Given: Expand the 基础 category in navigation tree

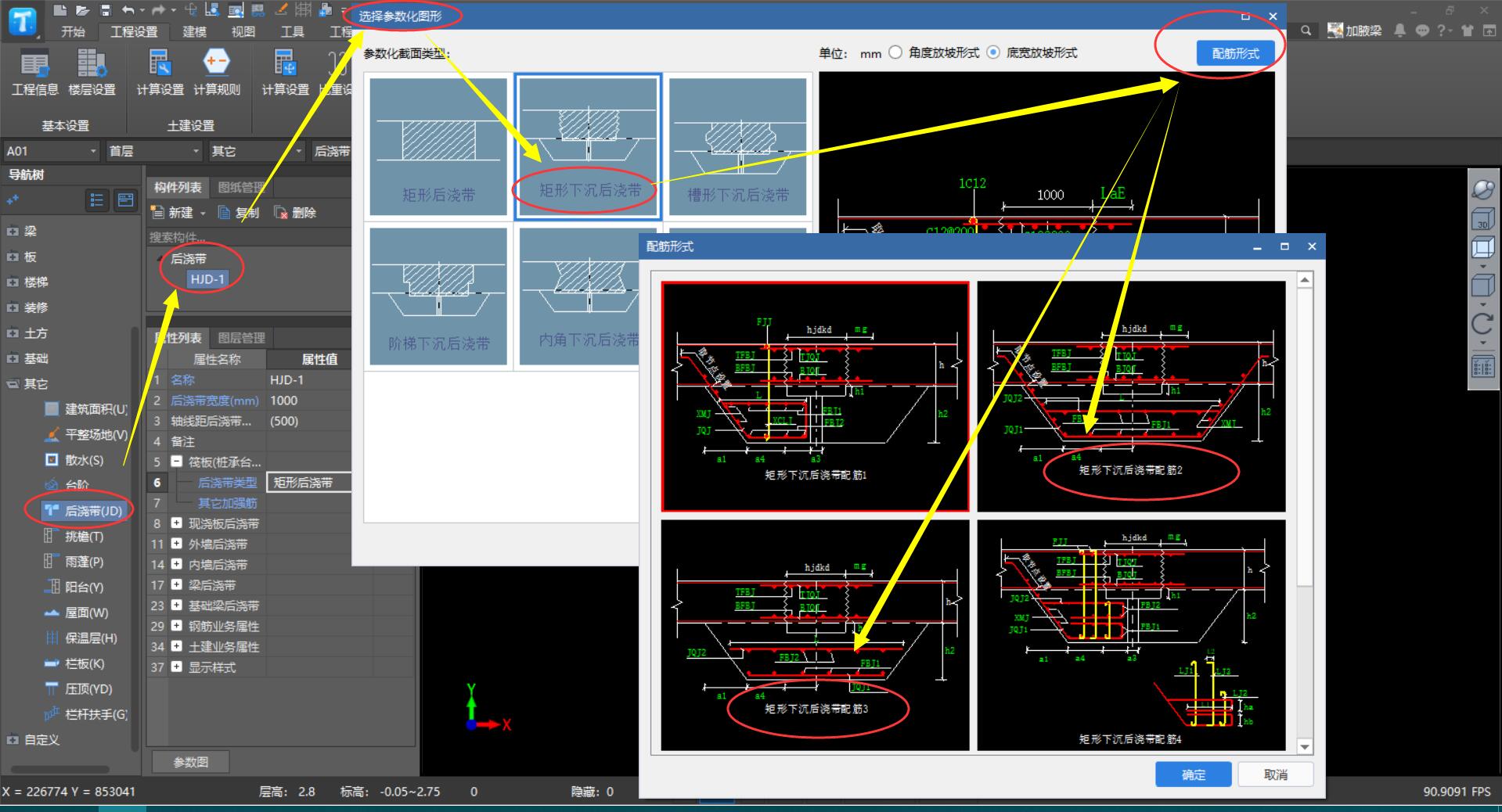Looking at the screenshot, I should click(12, 358).
